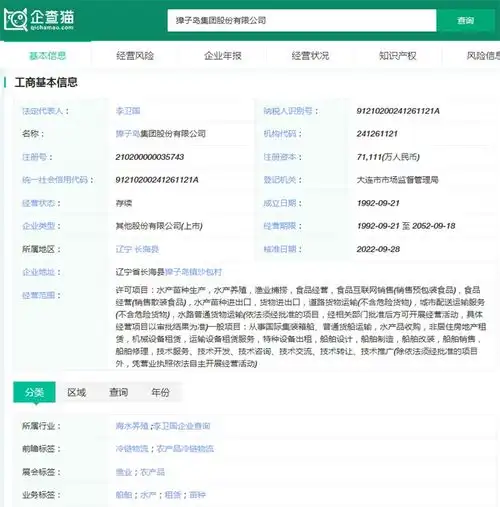The height and width of the screenshot is (507, 500).
Task: Switch to the 年份 tab
Action: tap(160, 392)
